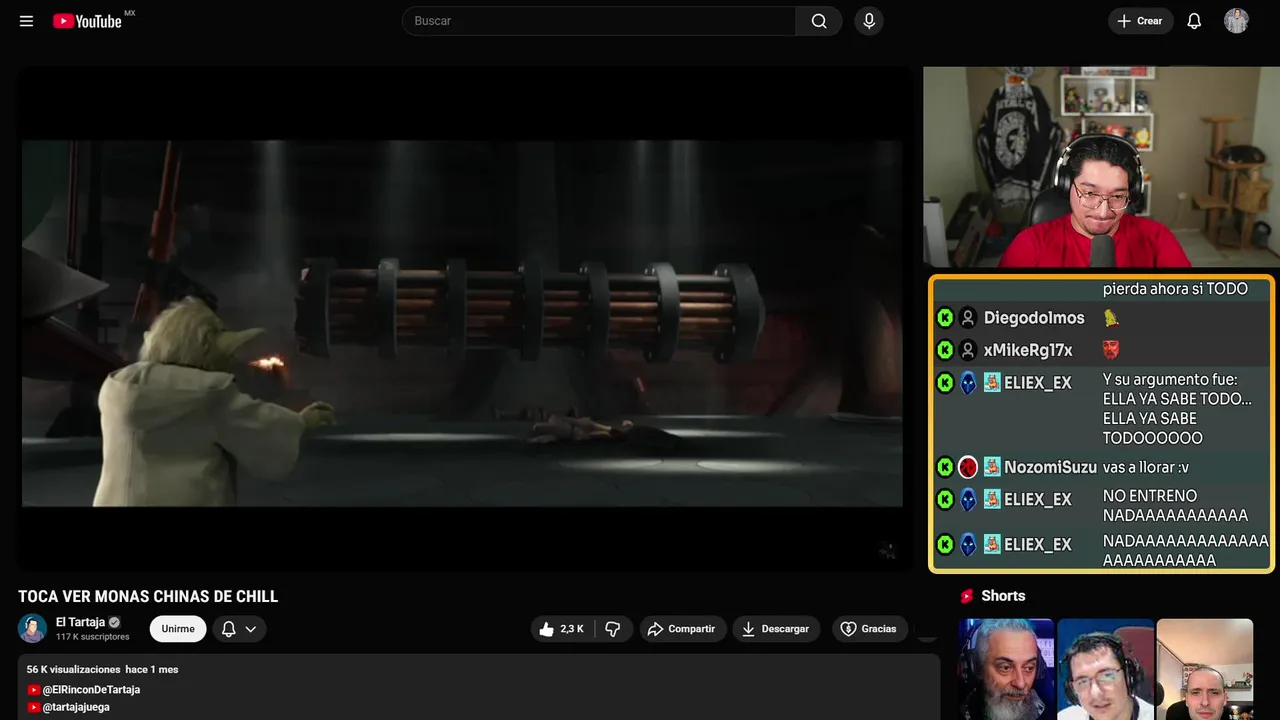Focus the Buscar search field
Viewport: 1280px width, 720px height.
pyautogui.click(x=599, y=21)
